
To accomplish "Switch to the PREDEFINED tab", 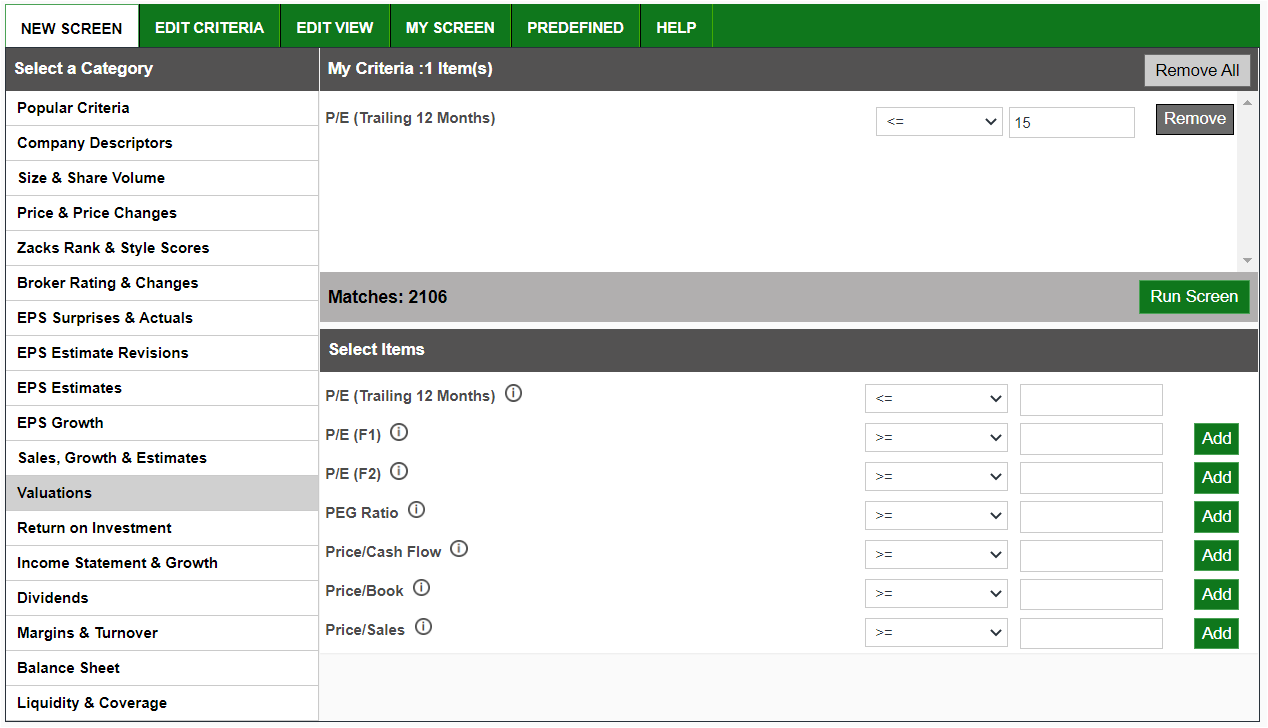I will (x=575, y=27).
